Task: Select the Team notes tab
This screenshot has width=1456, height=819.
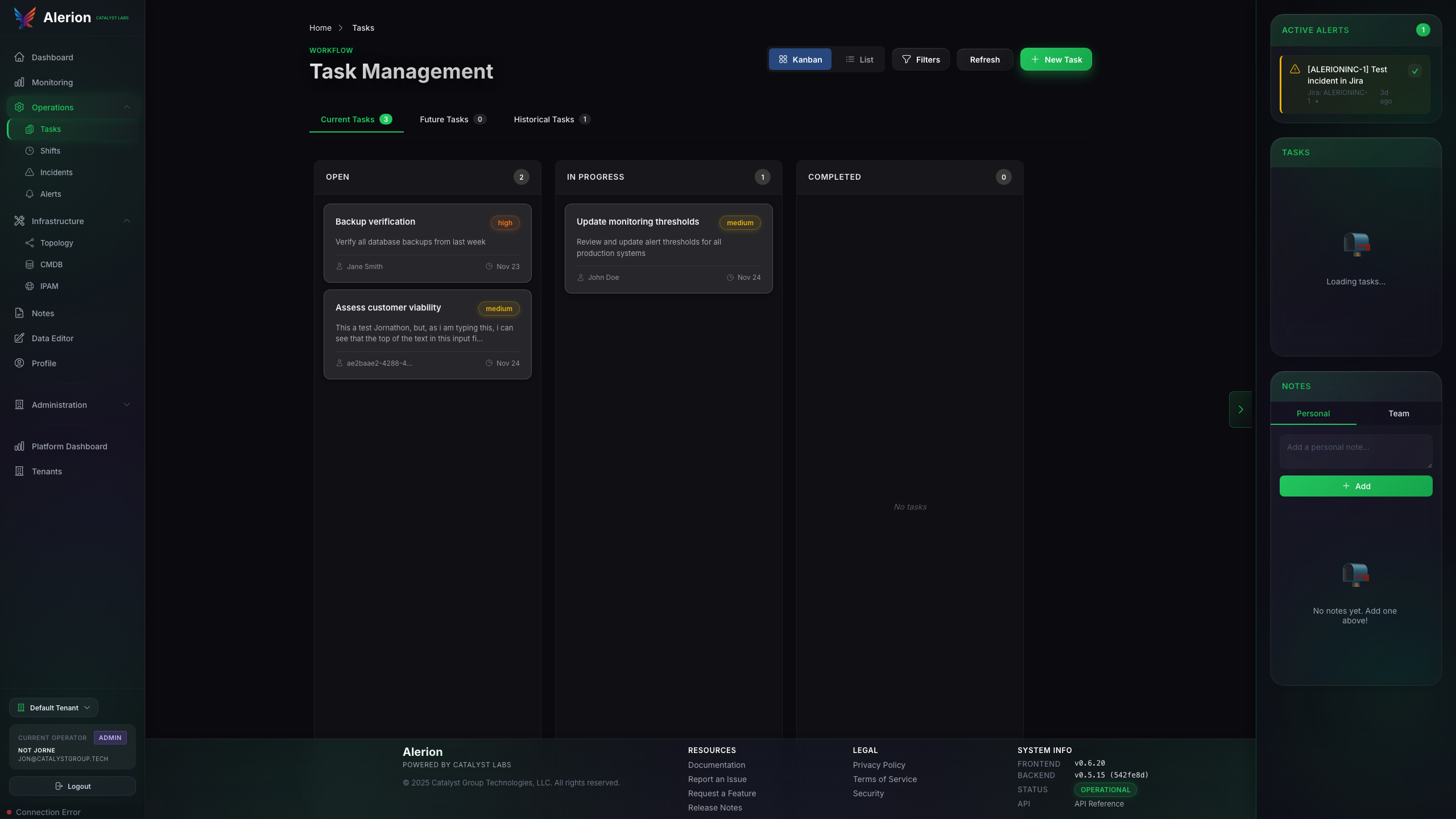Action: tap(1398, 413)
